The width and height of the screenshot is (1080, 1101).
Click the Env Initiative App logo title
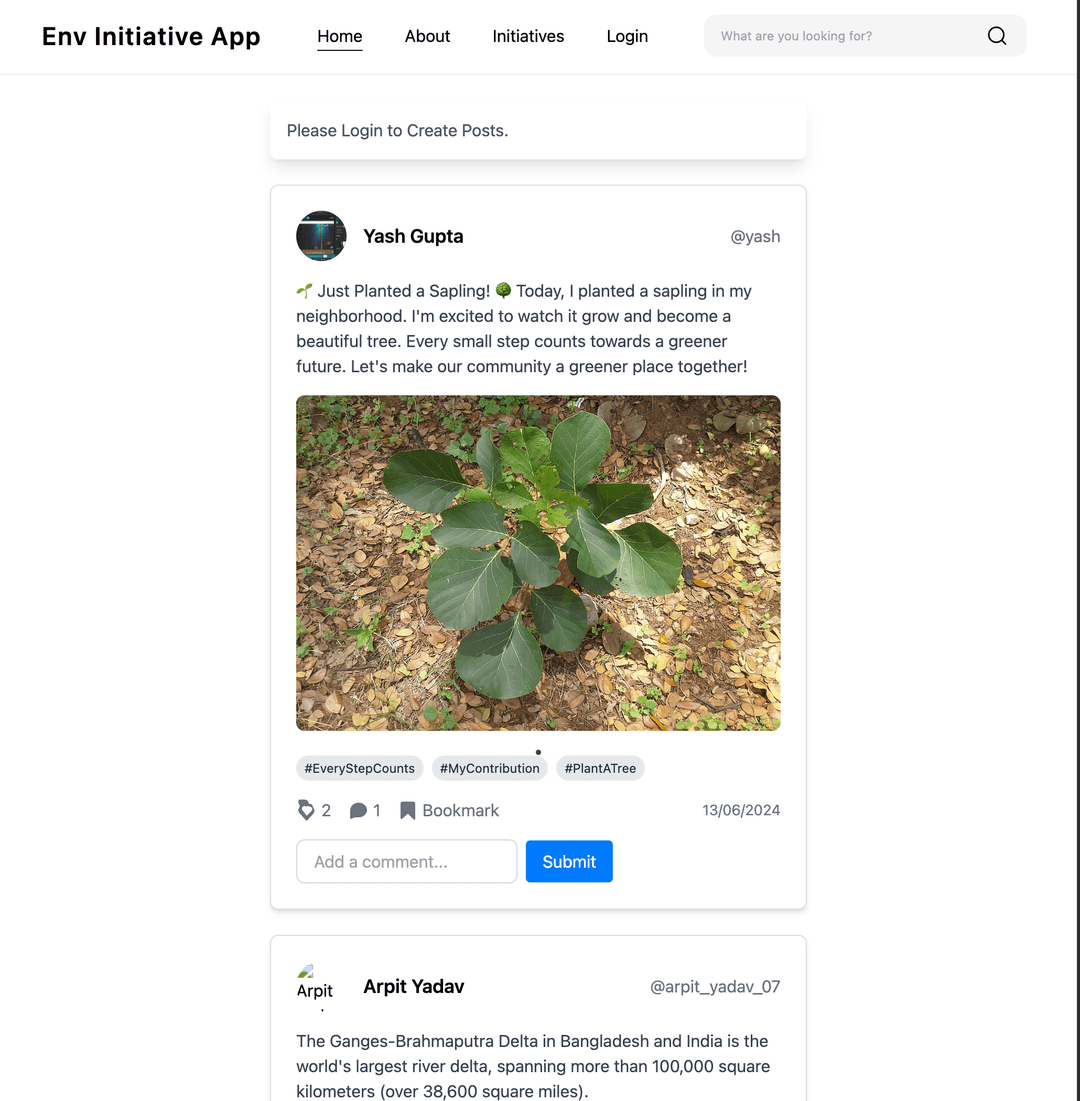pyautogui.click(x=151, y=36)
